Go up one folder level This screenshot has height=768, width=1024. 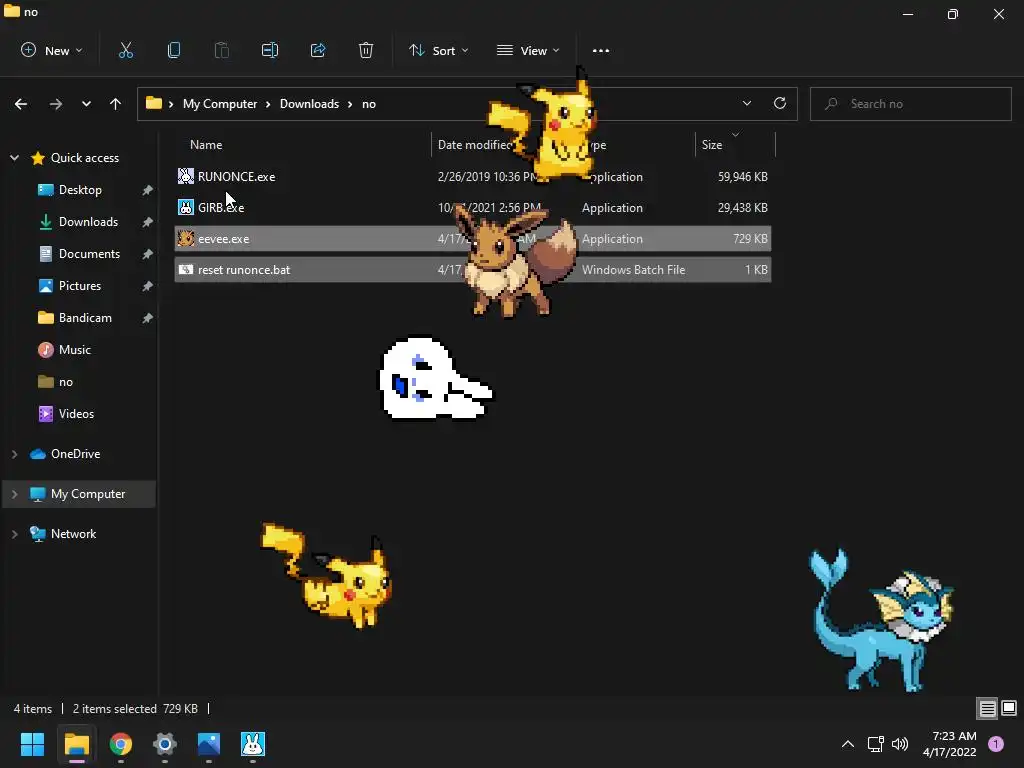coord(116,104)
